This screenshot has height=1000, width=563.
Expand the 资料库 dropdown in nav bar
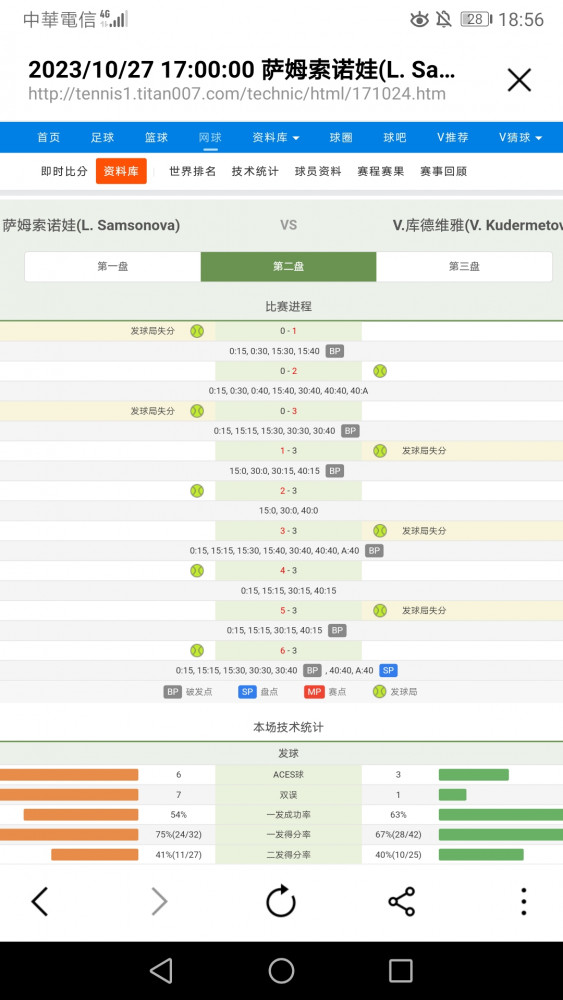(x=275, y=137)
